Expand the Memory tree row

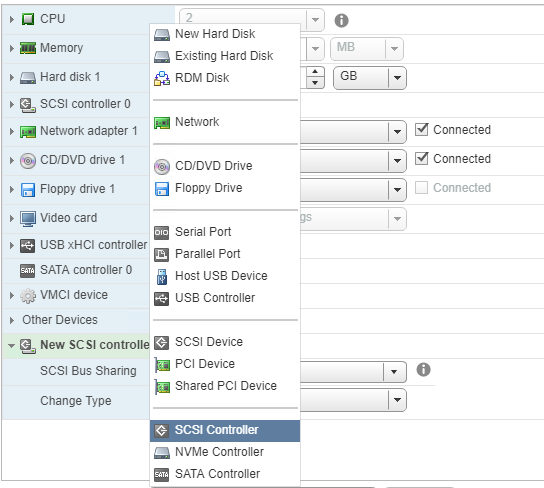click(11, 48)
